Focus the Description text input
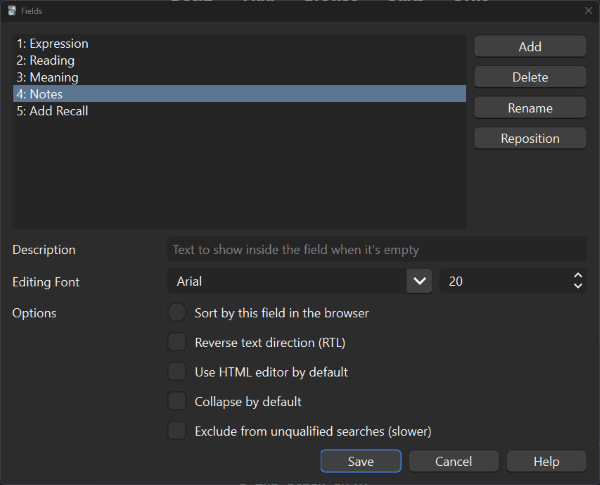The width and height of the screenshot is (600, 485). pyautogui.click(x=377, y=250)
